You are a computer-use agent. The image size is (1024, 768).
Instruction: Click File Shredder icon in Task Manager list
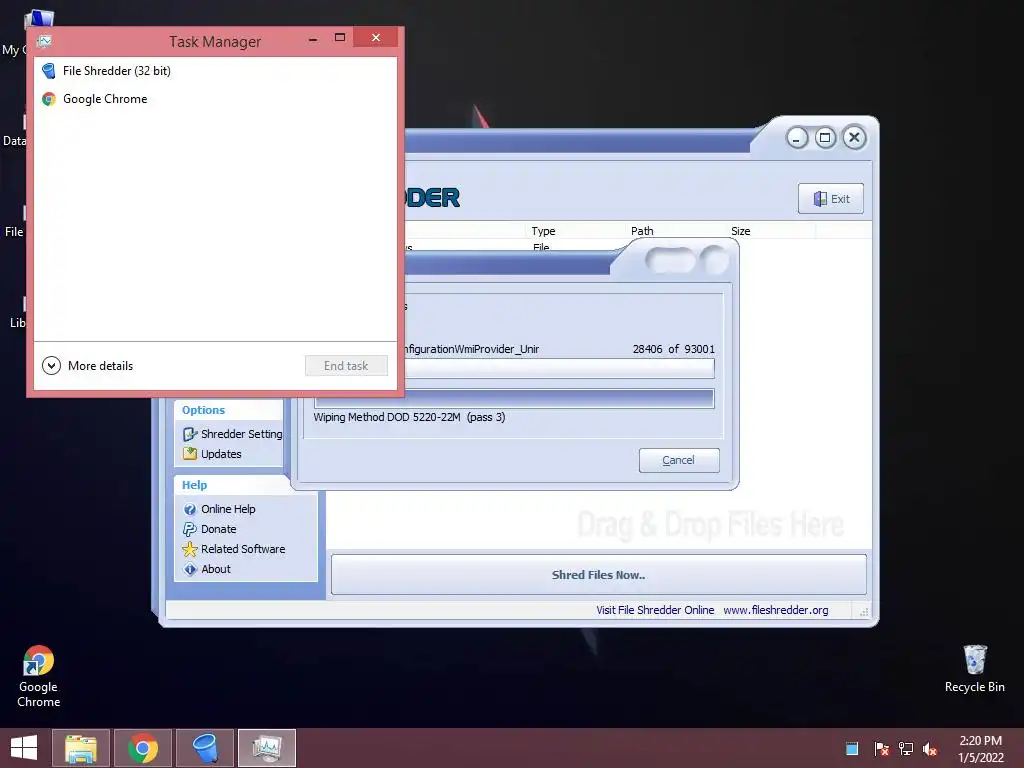tap(48, 71)
